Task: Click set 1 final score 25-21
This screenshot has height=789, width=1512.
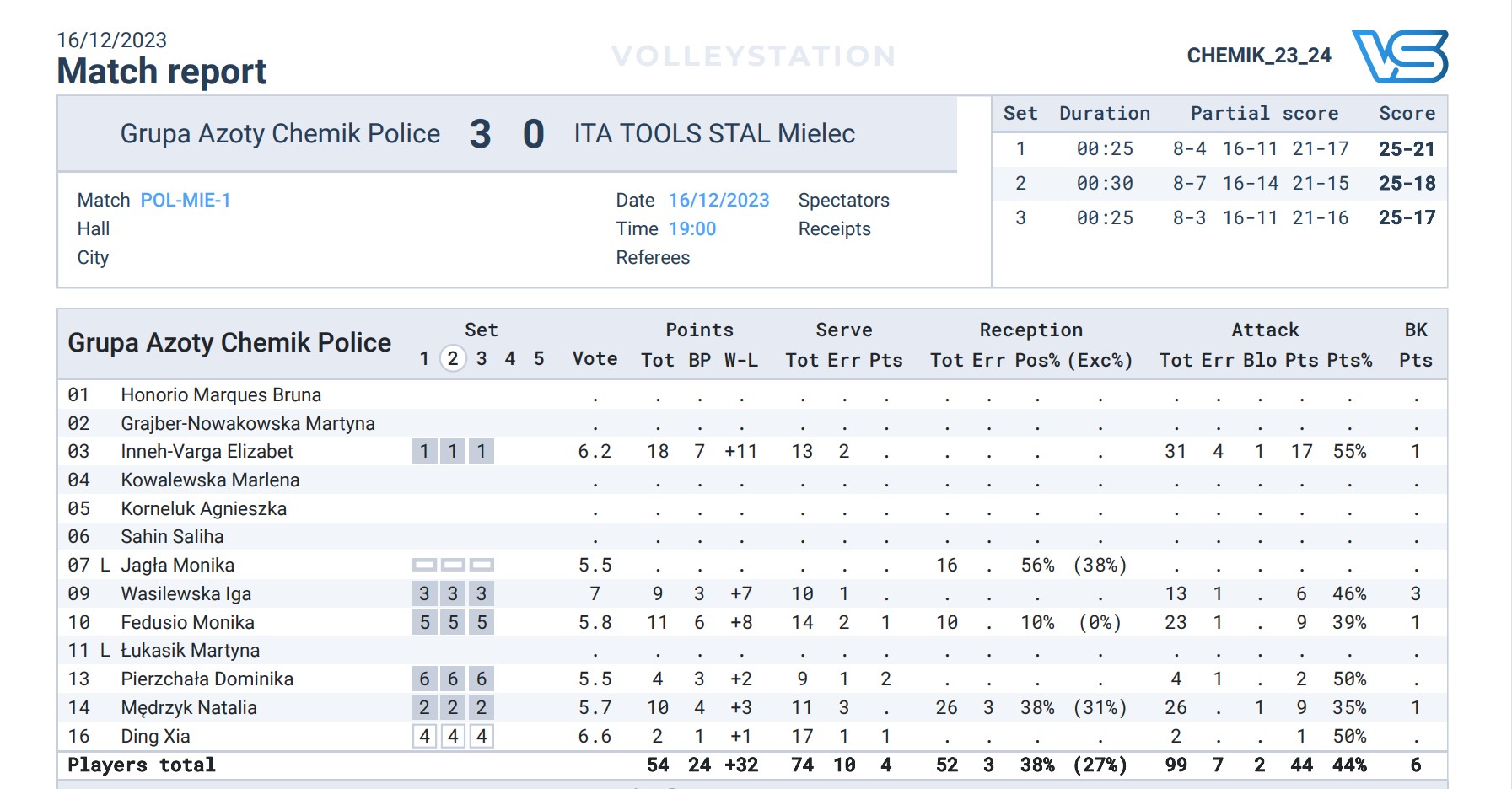Action: click(x=1407, y=149)
